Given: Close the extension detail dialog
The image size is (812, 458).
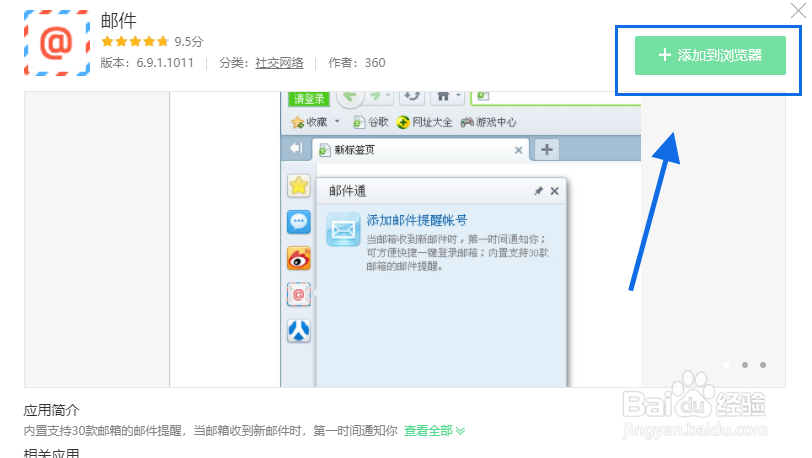Looking at the screenshot, I should 798,10.
